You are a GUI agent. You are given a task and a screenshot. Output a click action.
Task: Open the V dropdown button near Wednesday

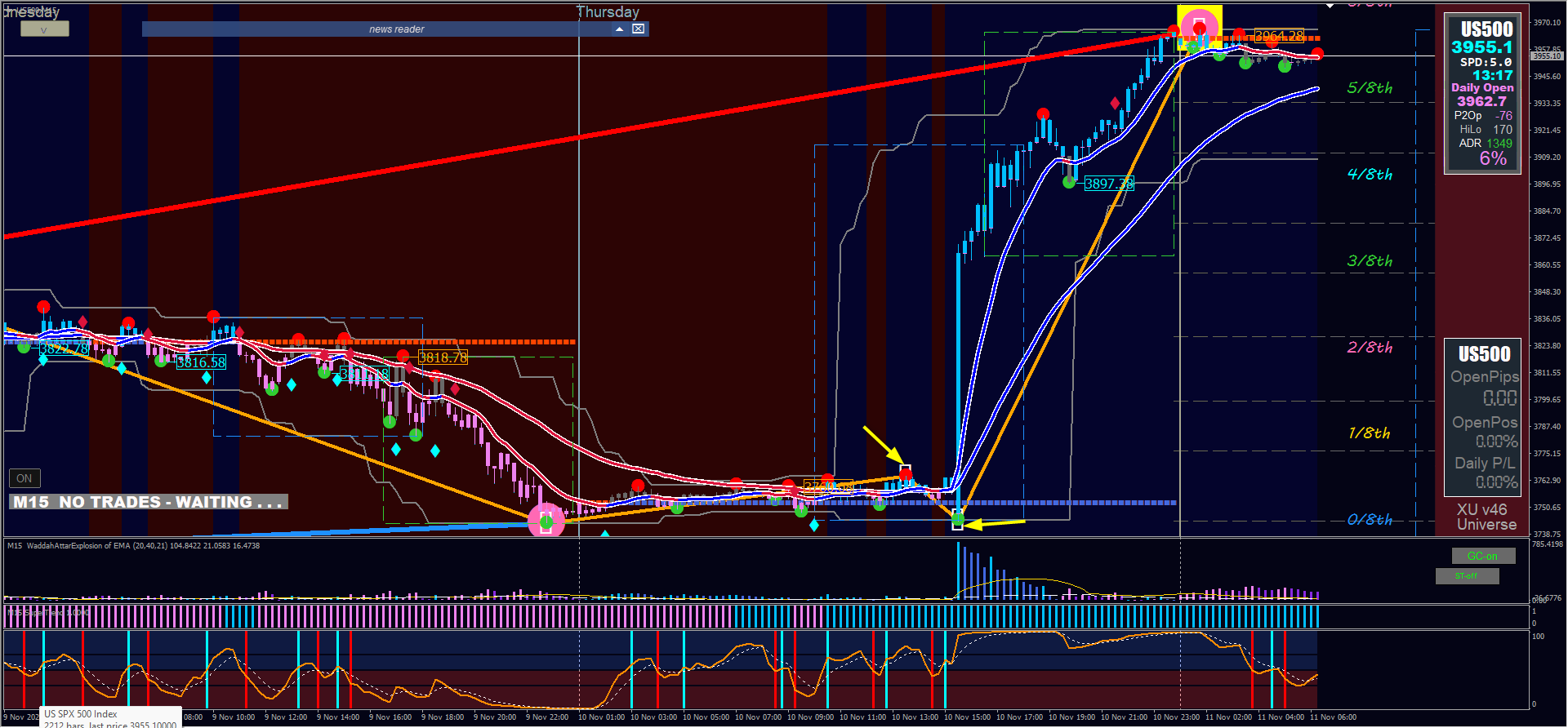[44, 29]
